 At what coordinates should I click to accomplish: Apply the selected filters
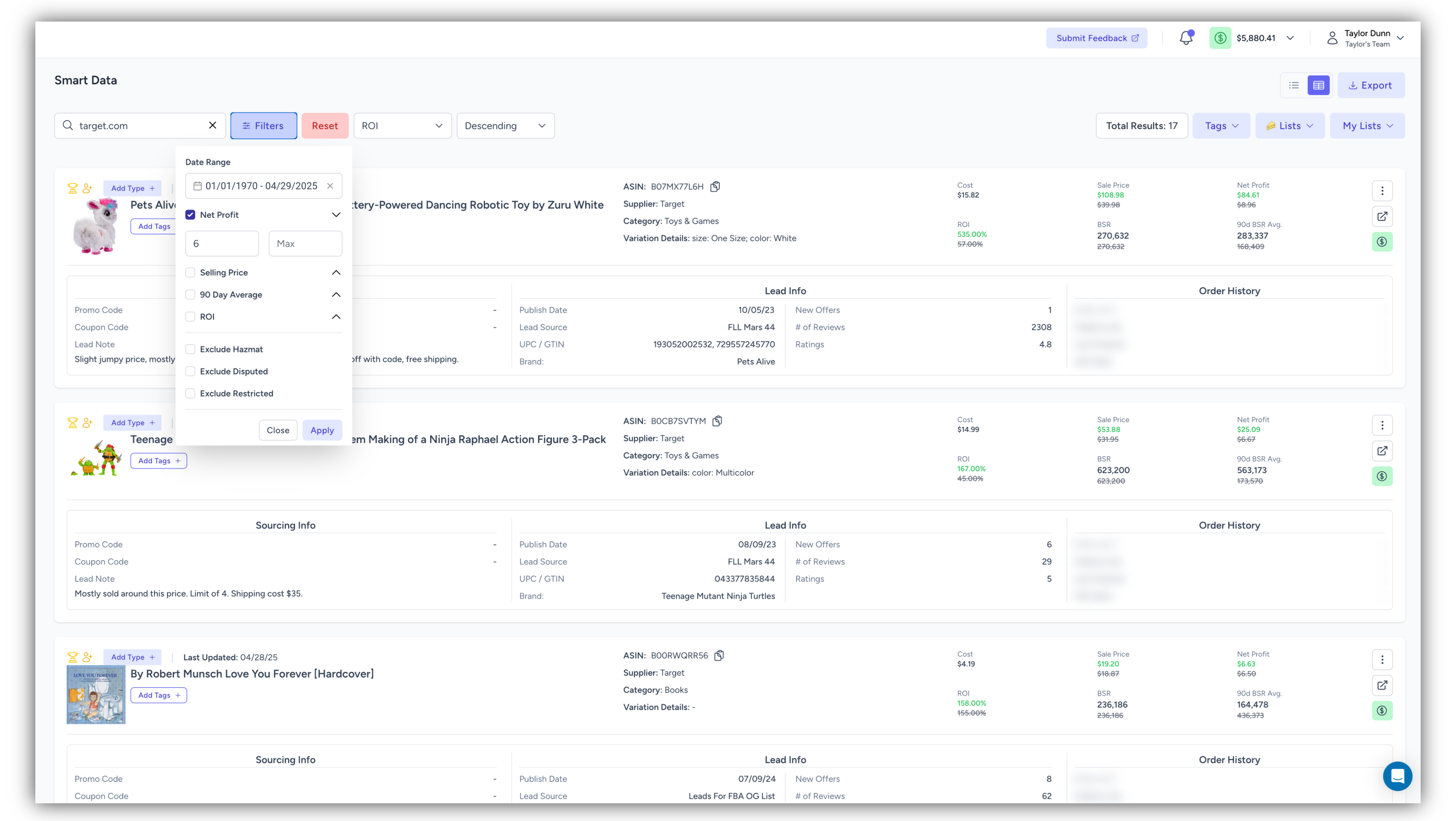[322, 430]
